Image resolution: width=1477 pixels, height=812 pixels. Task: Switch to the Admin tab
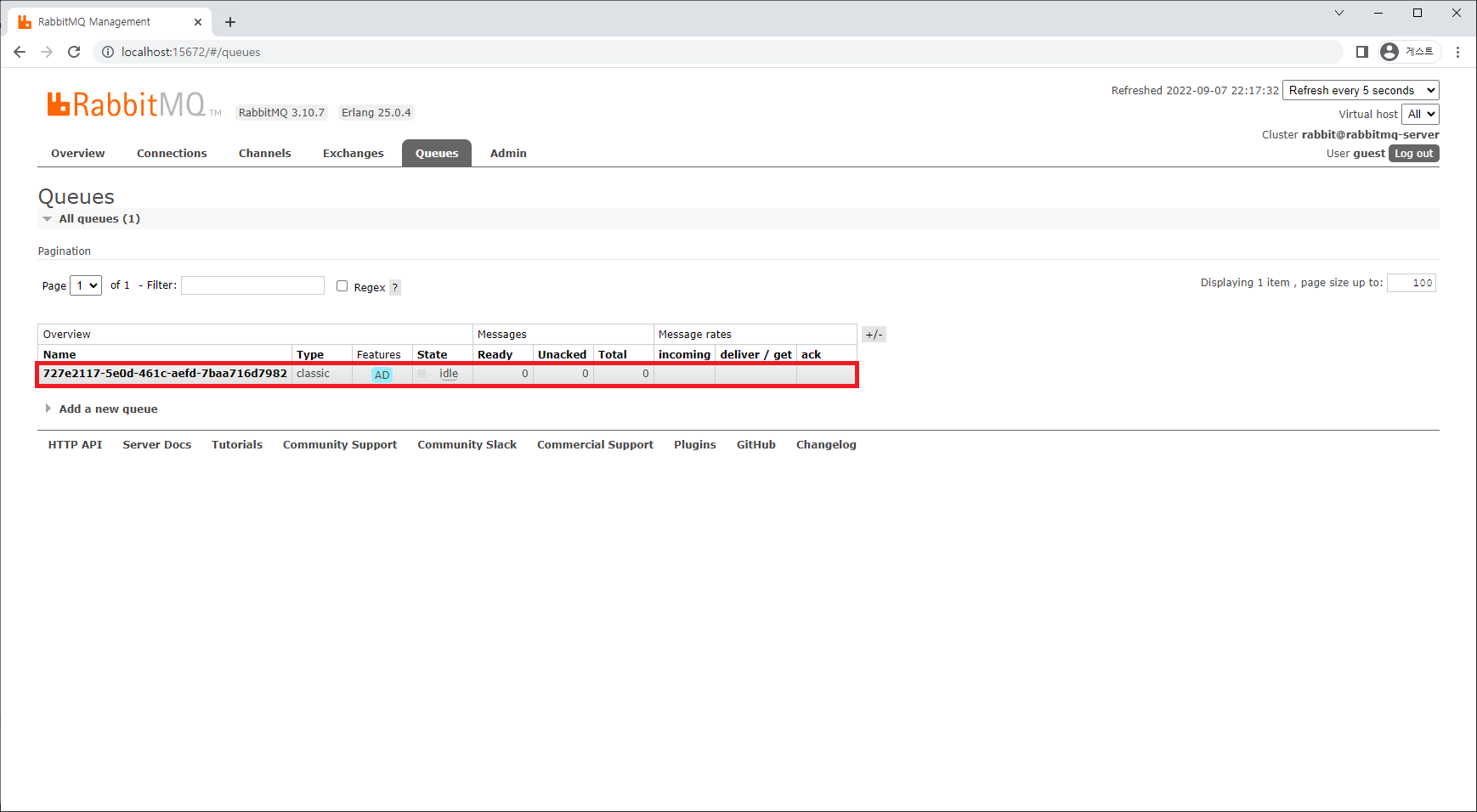coord(508,153)
